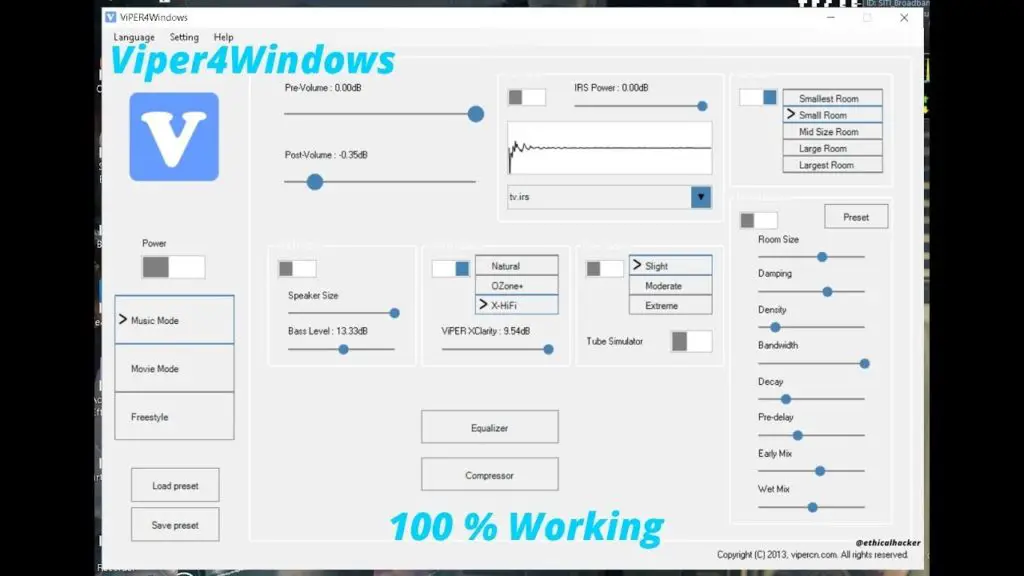
Task: Toggle the main Power switch
Action: tap(173, 267)
